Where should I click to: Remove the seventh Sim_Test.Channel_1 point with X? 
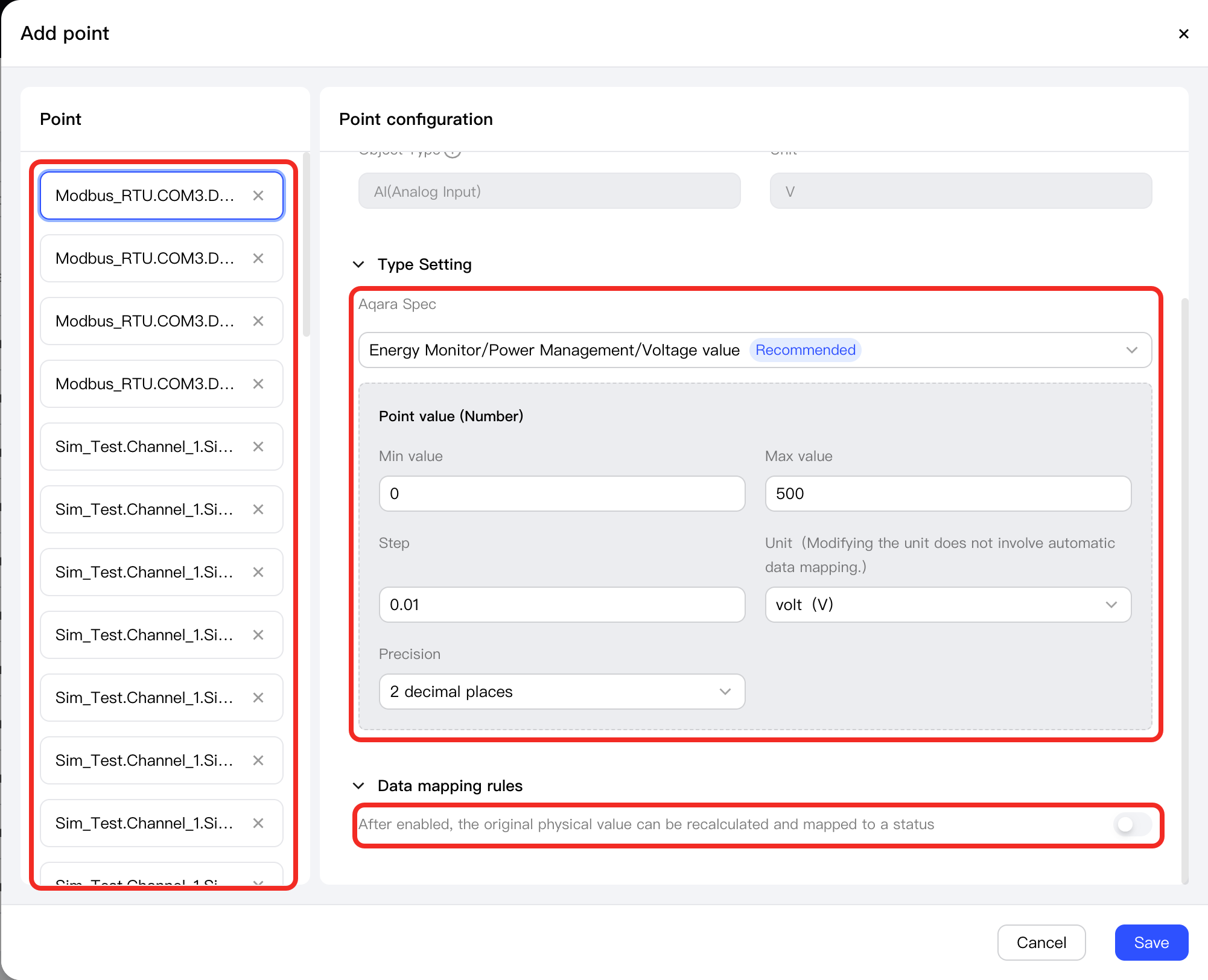[258, 823]
